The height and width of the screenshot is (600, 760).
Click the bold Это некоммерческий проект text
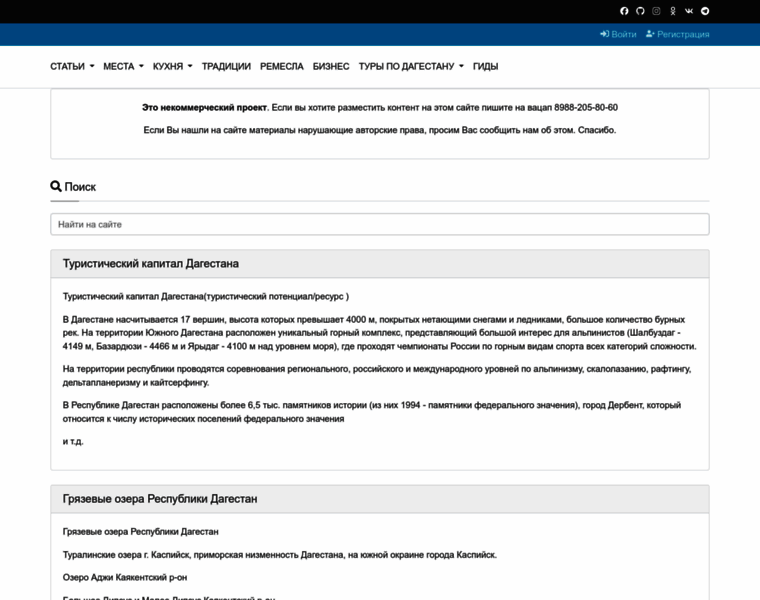tap(205, 108)
